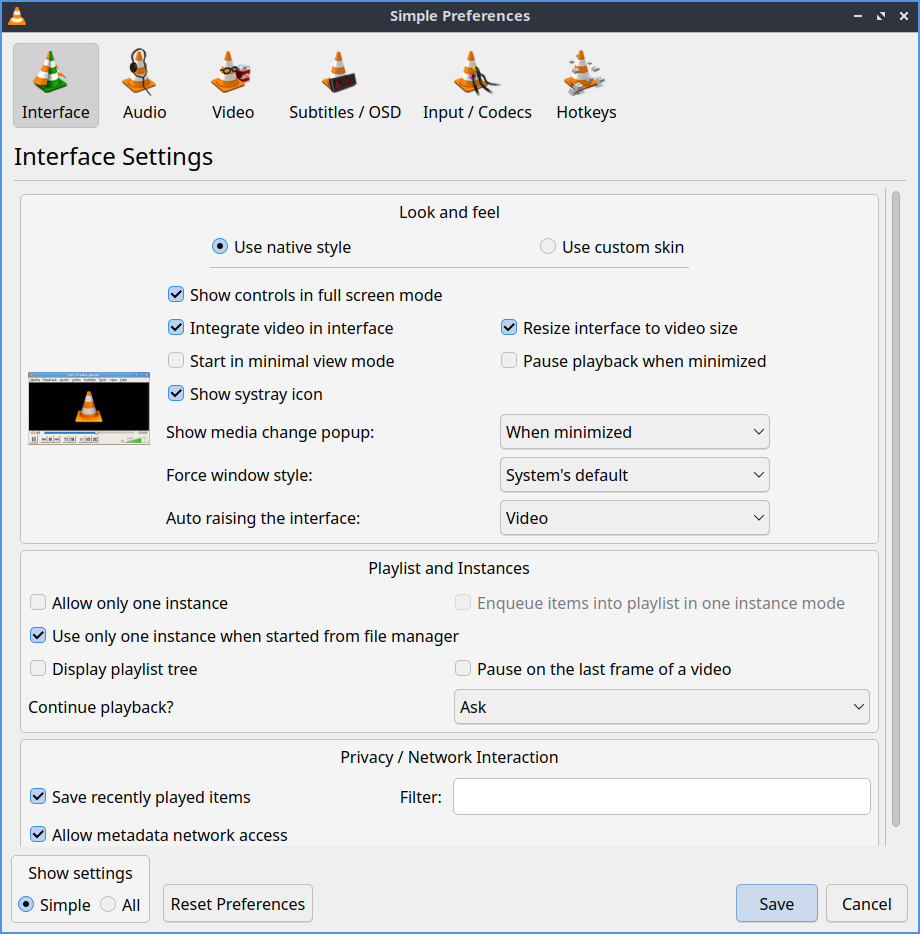Open the Continue playback dropdown
Image resolution: width=920 pixels, height=934 pixels.
(x=661, y=707)
